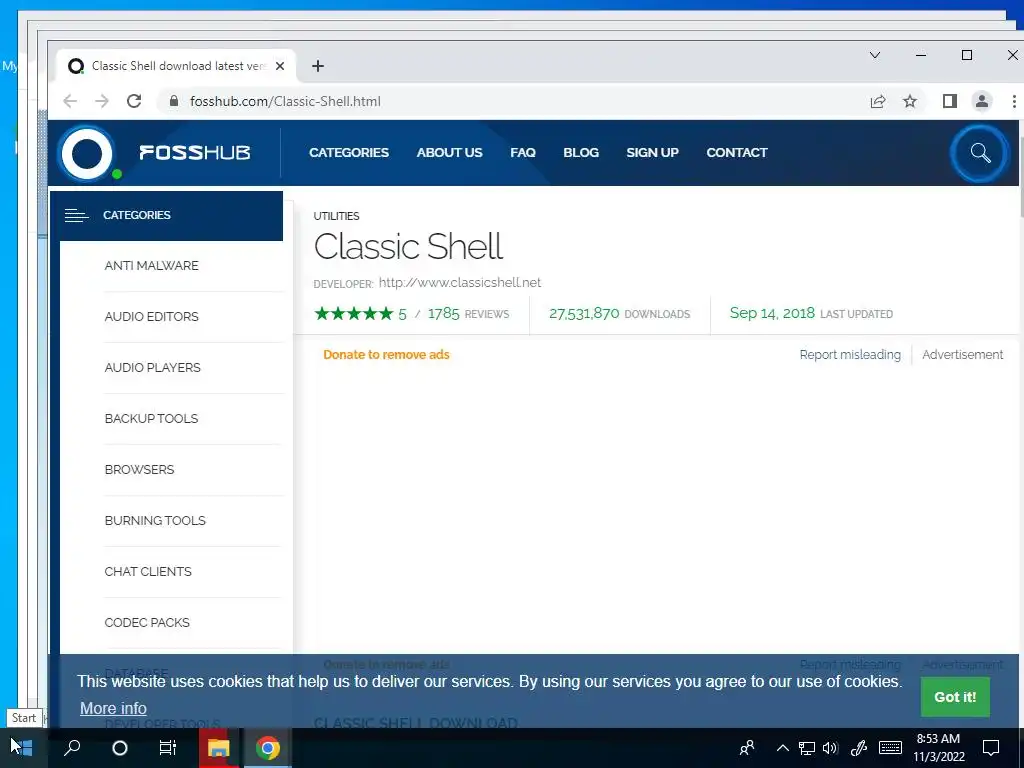Open the CHAT CLIENTS category
The image size is (1024, 768).
148,571
